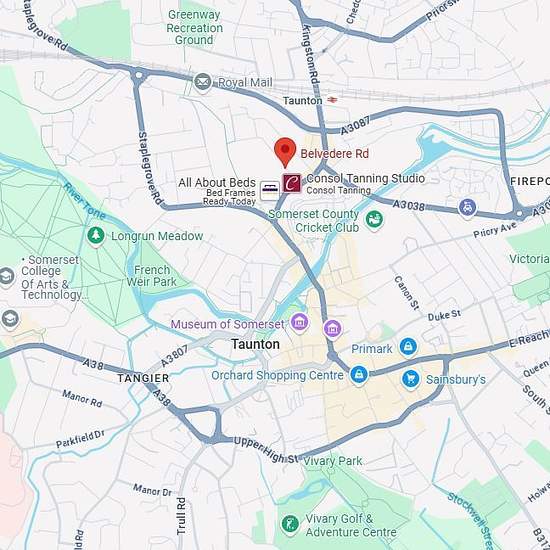Click the red Belvedere Rd location pin
Screen dimensions: 550x550
(285, 152)
